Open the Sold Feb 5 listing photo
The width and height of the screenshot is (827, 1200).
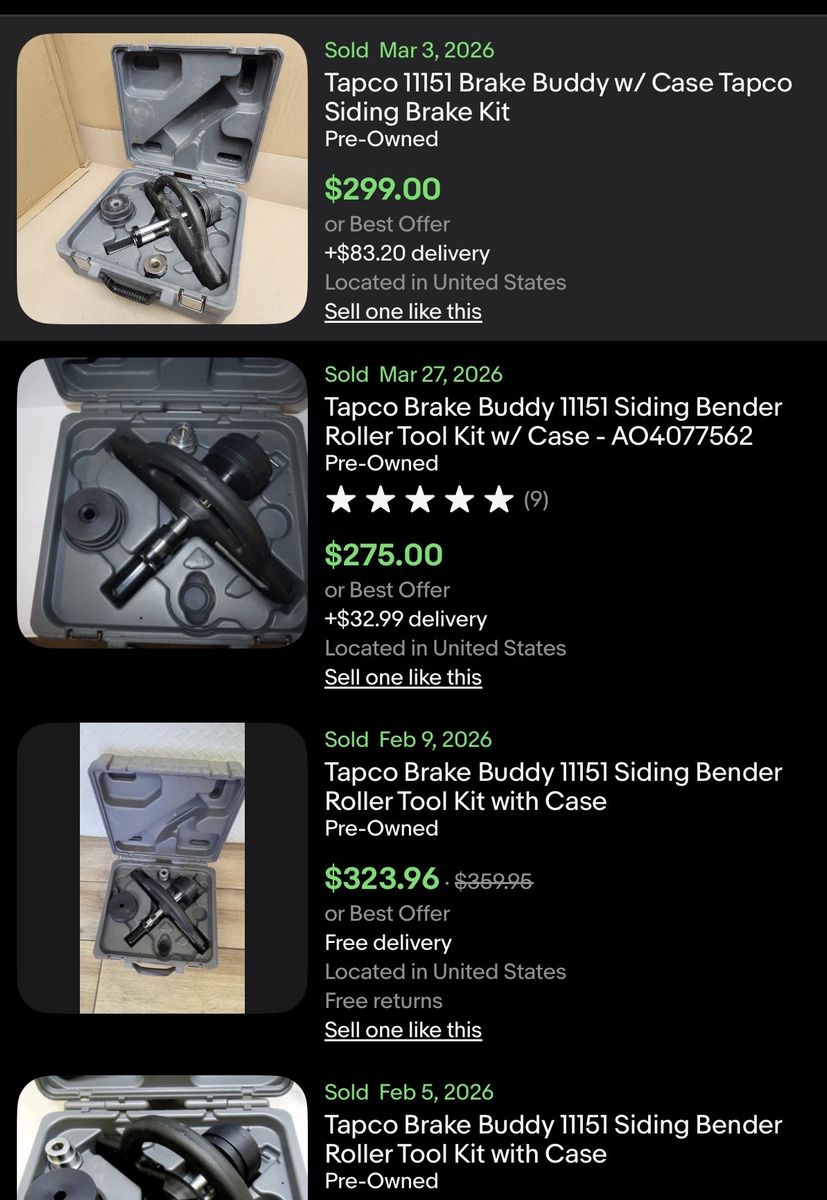click(162, 1138)
